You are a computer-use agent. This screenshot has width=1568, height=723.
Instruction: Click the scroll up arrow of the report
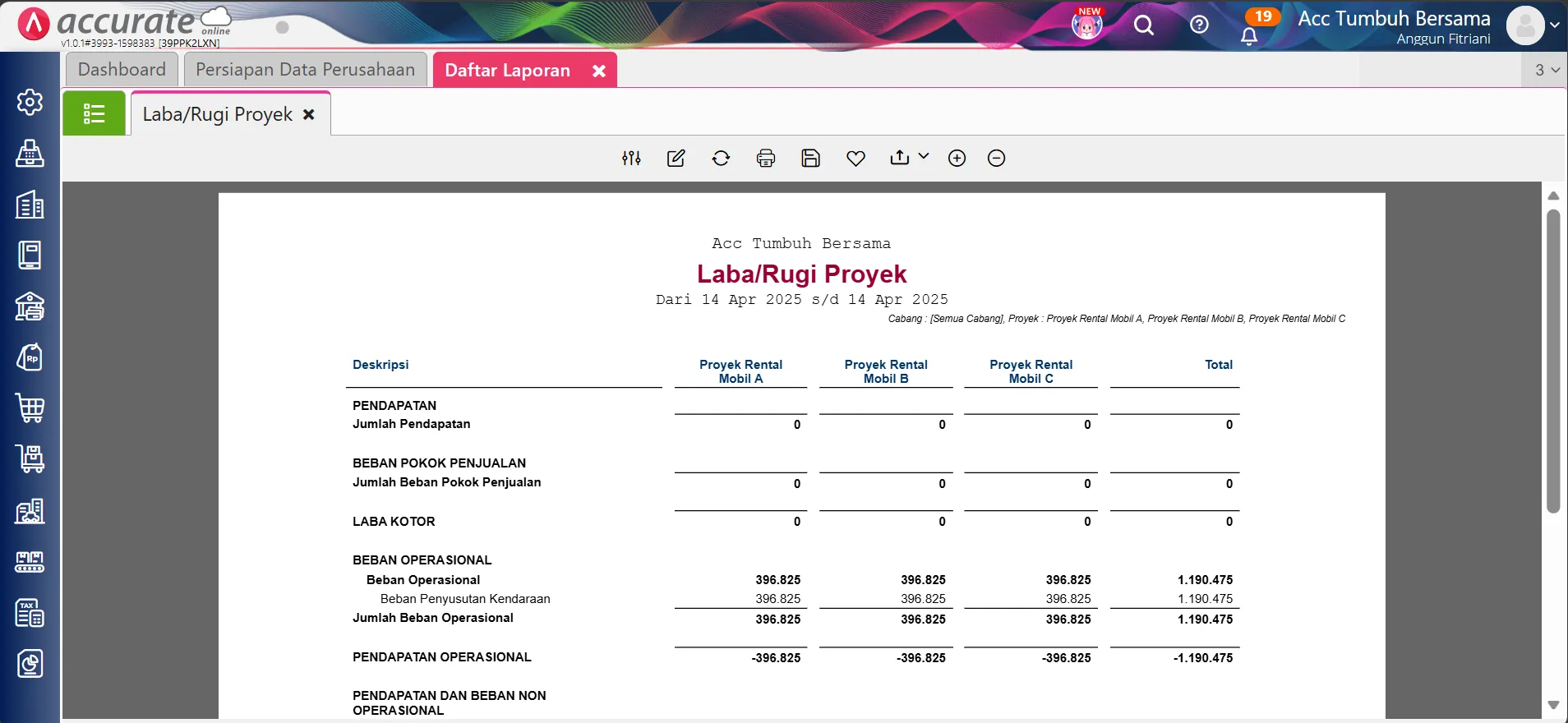1553,196
